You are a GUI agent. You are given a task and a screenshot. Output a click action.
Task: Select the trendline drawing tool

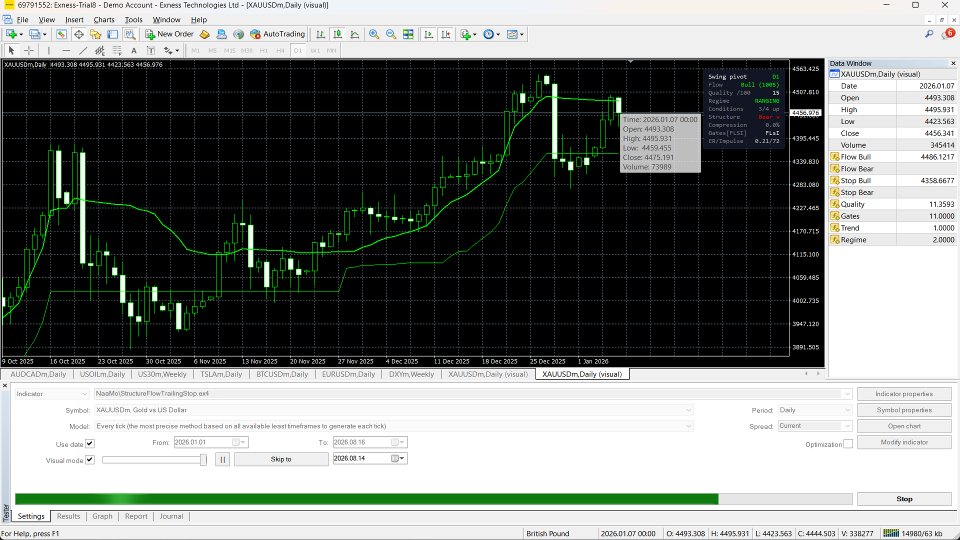(x=83, y=50)
